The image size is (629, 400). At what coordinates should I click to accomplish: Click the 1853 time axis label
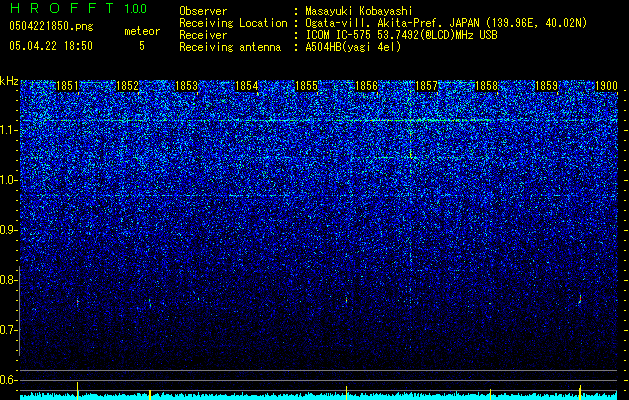(187, 86)
